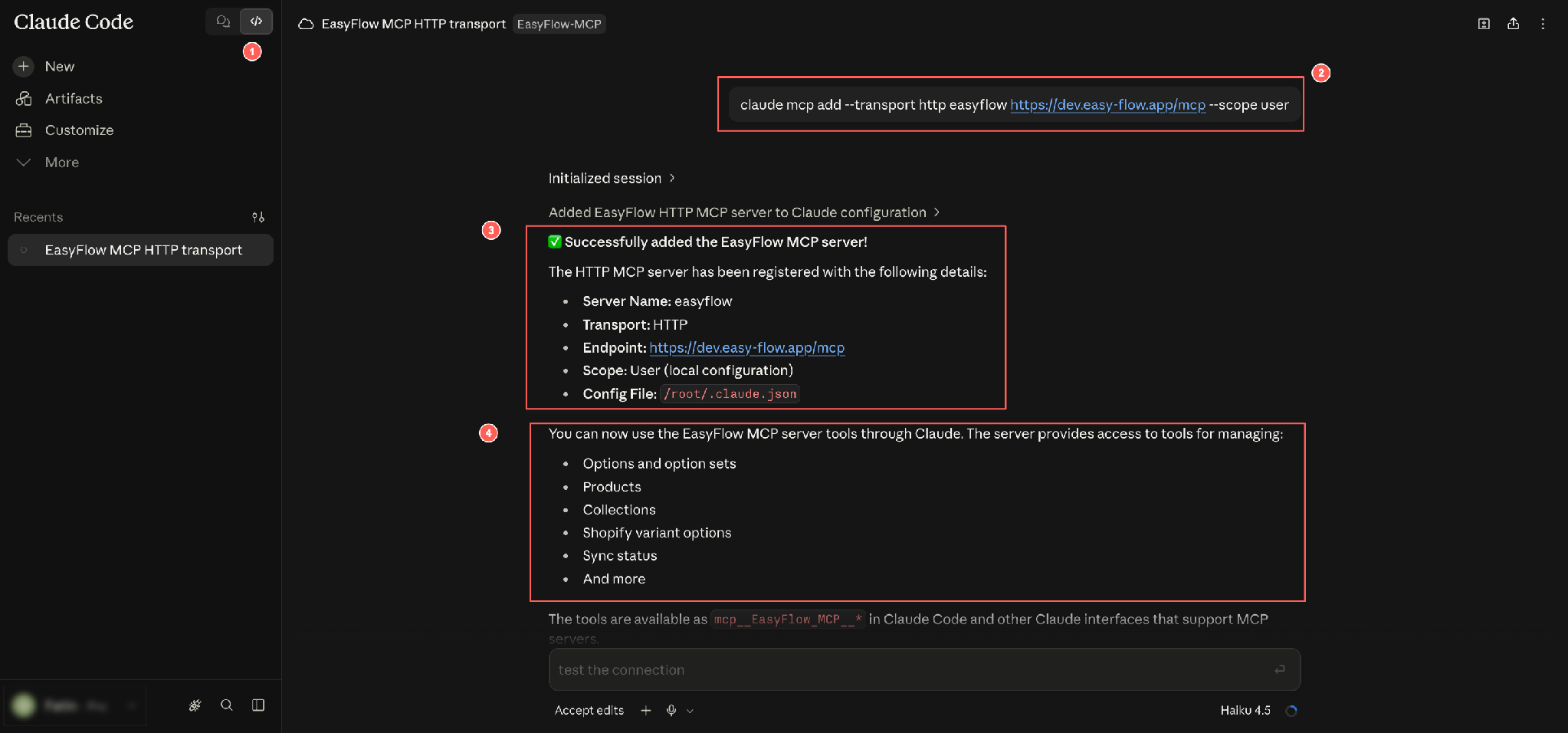Click the 'Server Name: easyflow' line
Screen dimensions: 1568x733
tap(658, 301)
